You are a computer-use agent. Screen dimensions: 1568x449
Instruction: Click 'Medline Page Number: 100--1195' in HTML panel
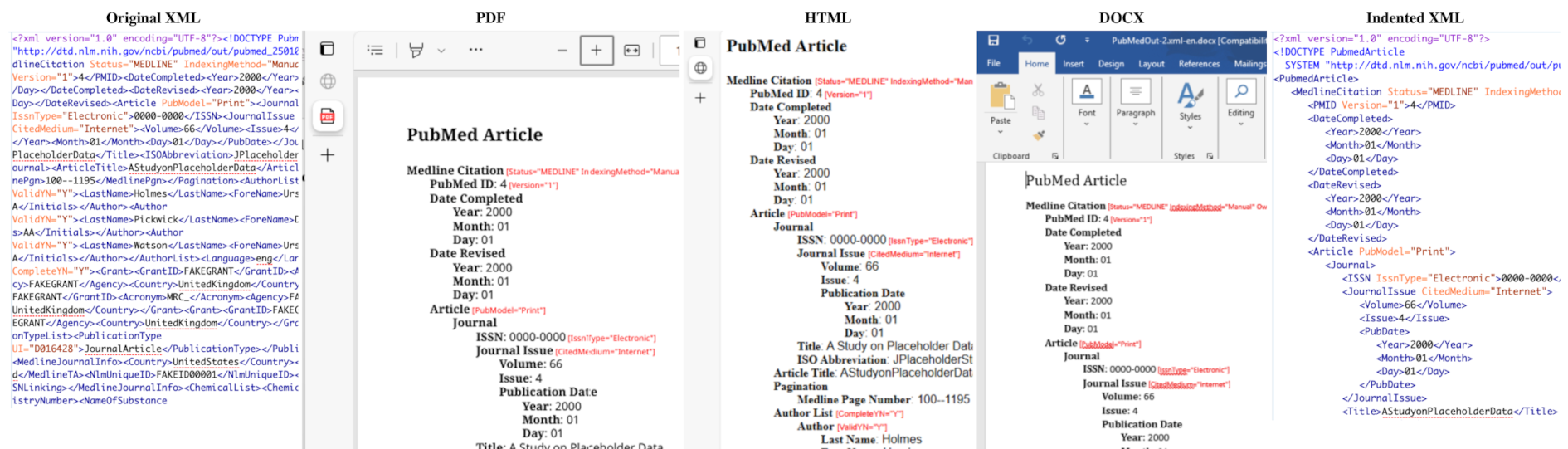(x=884, y=399)
